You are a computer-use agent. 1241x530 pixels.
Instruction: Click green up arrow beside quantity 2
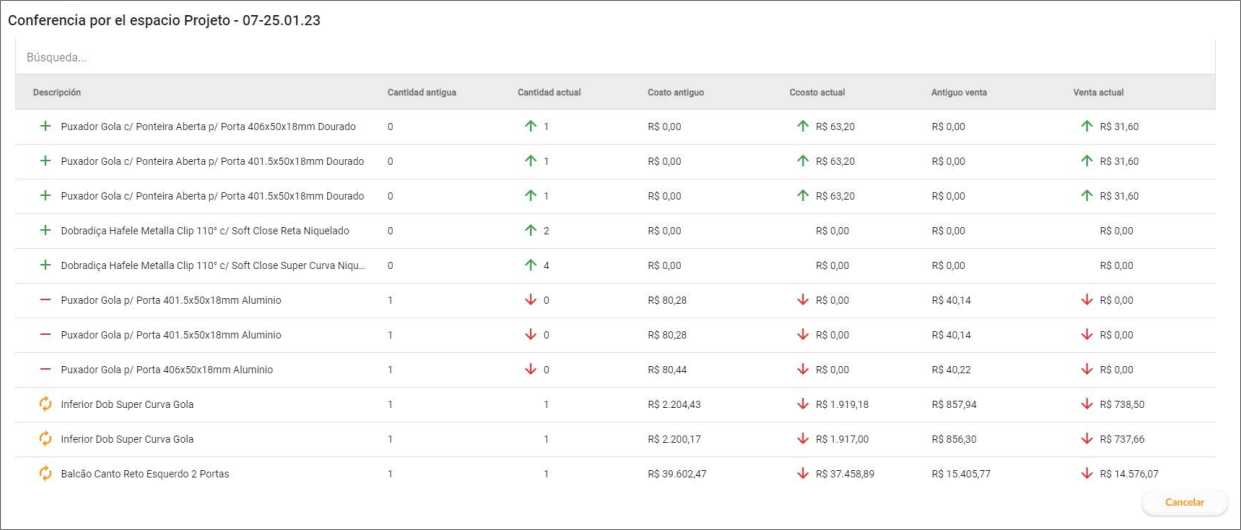(x=531, y=231)
